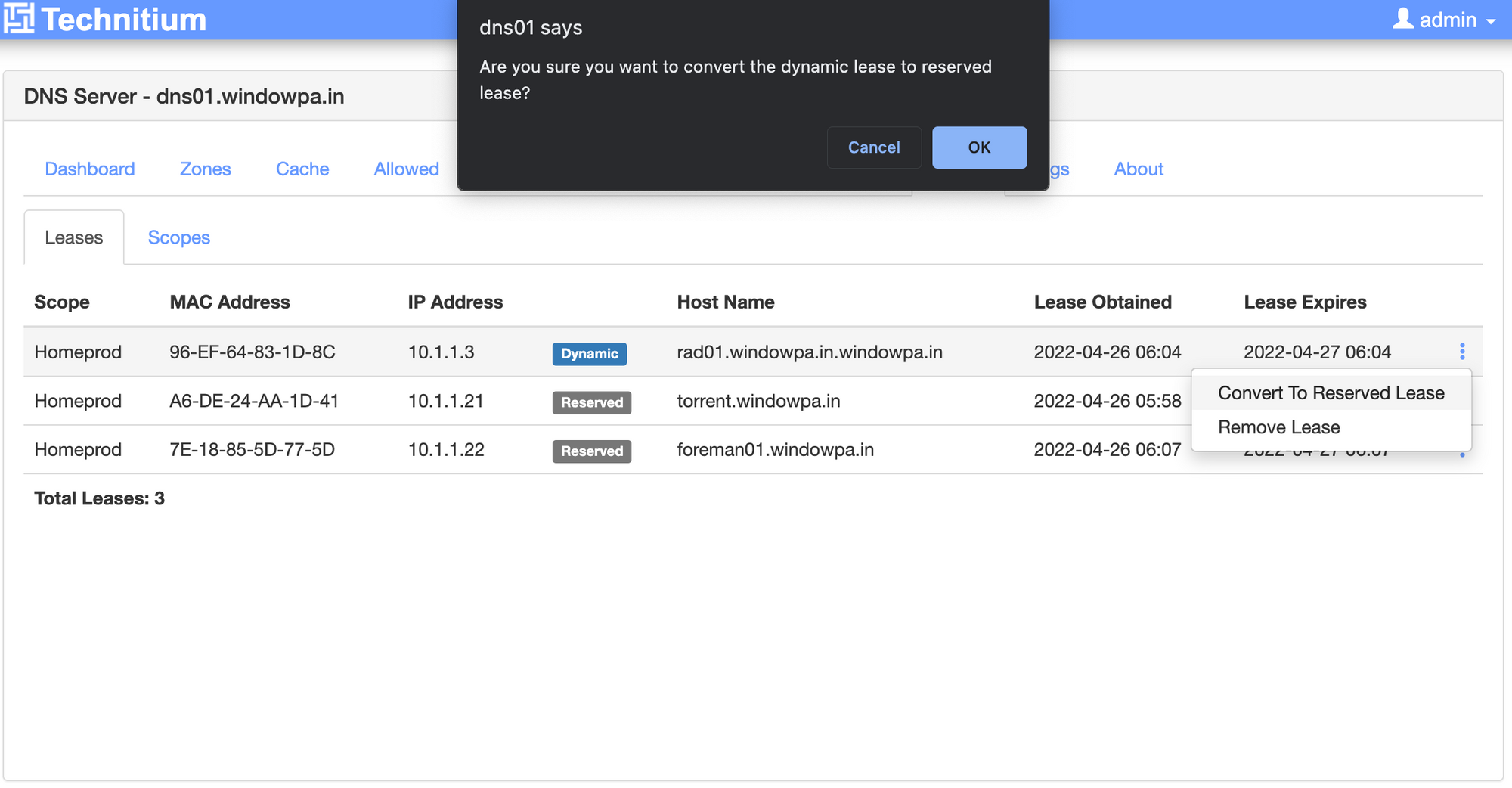Click the Scope column header

tap(62, 302)
